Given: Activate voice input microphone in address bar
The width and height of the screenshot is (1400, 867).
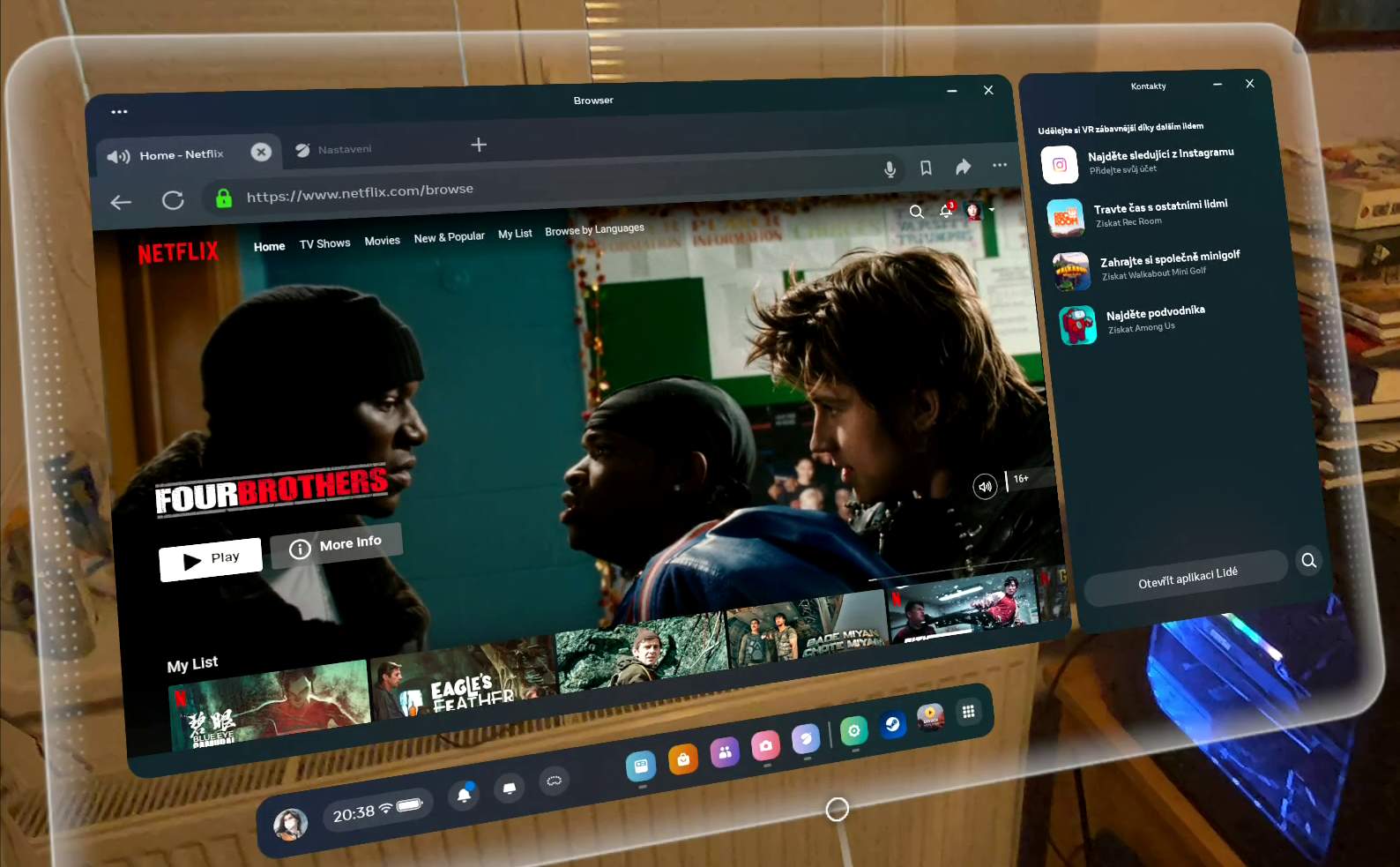Looking at the screenshot, I should (890, 169).
